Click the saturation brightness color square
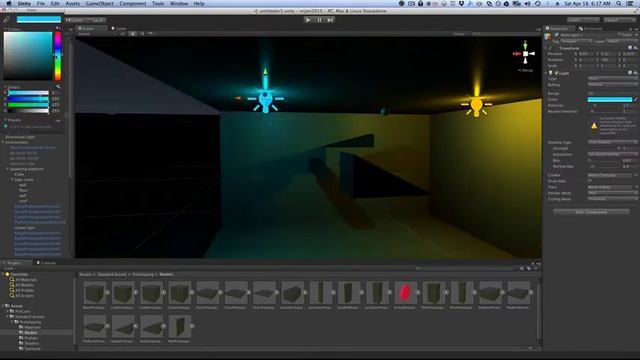640x360 pixels. pos(28,56)
